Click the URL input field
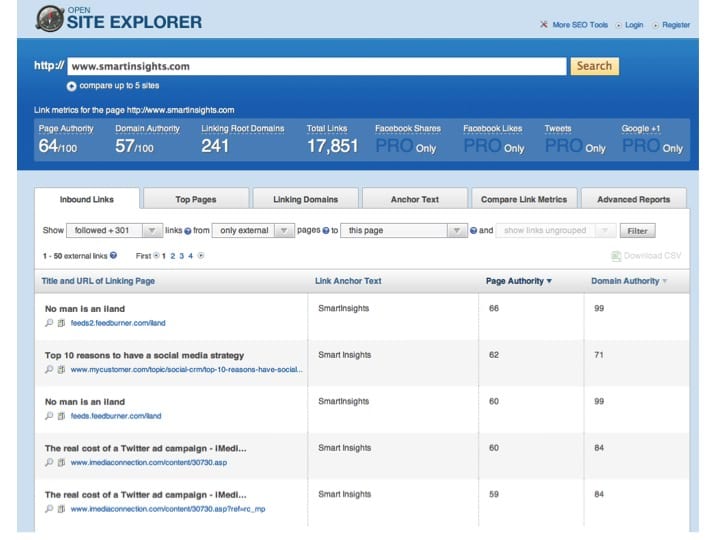The height and width of the screenshot is (540, 720). pyautogui.click(x=316, y=66)
